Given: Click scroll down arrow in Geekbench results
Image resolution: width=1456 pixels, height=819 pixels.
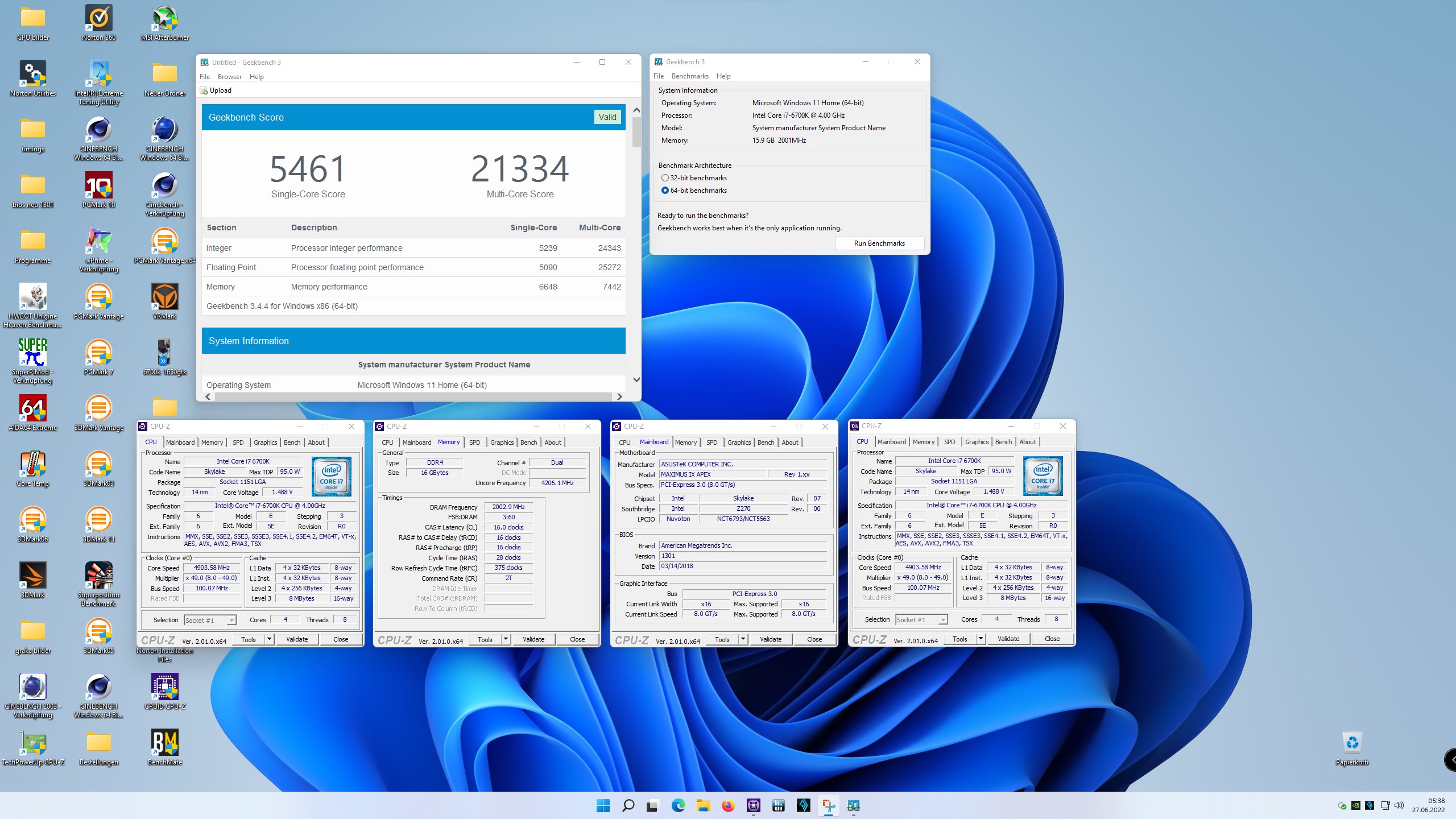Looking at the screenshot, I should 636,379.
